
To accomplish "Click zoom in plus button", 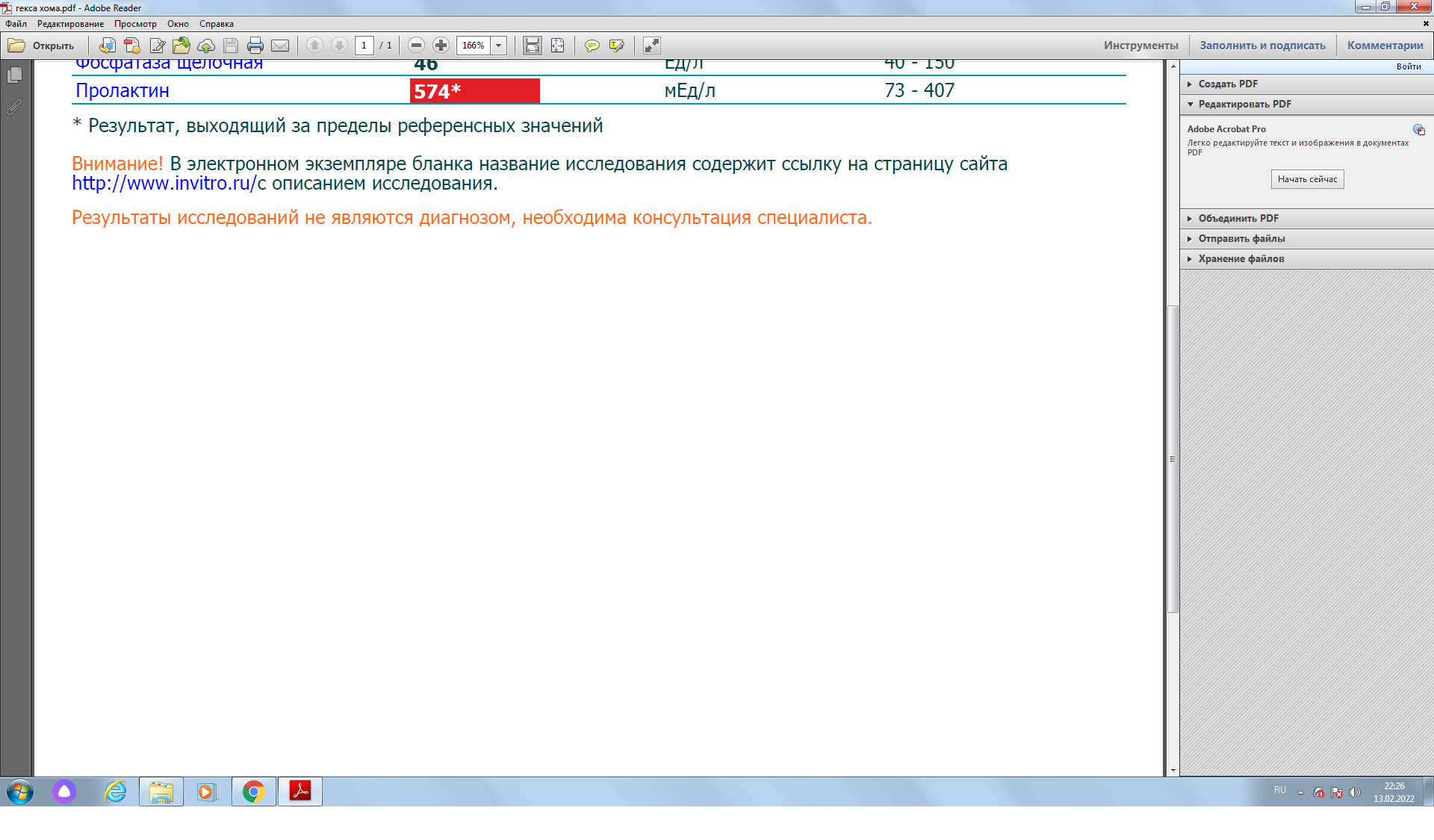I will [x=441, y=46].
